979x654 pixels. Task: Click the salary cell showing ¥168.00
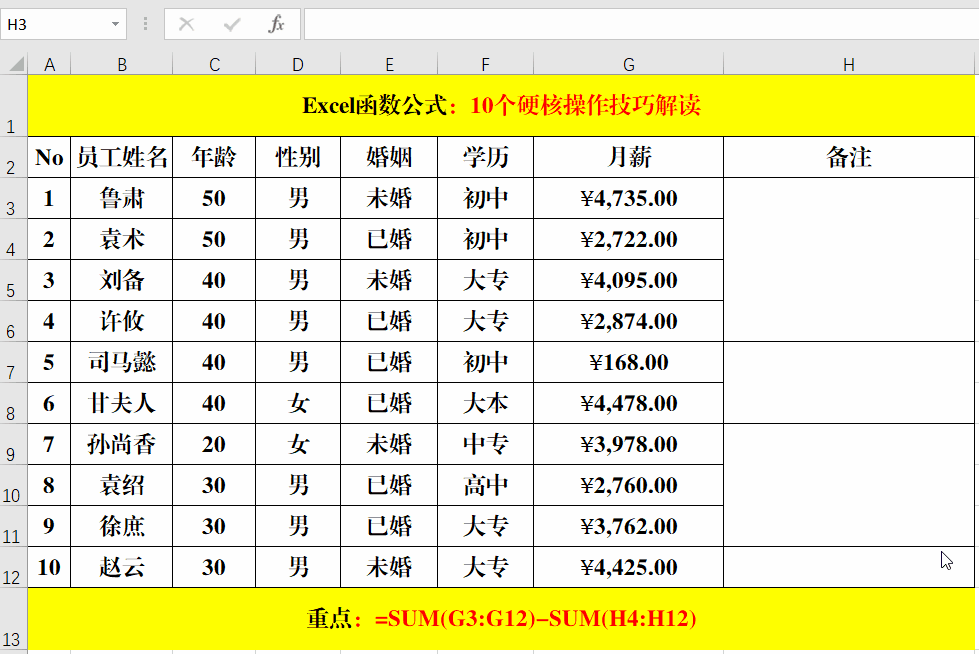(x=628, y=362)
